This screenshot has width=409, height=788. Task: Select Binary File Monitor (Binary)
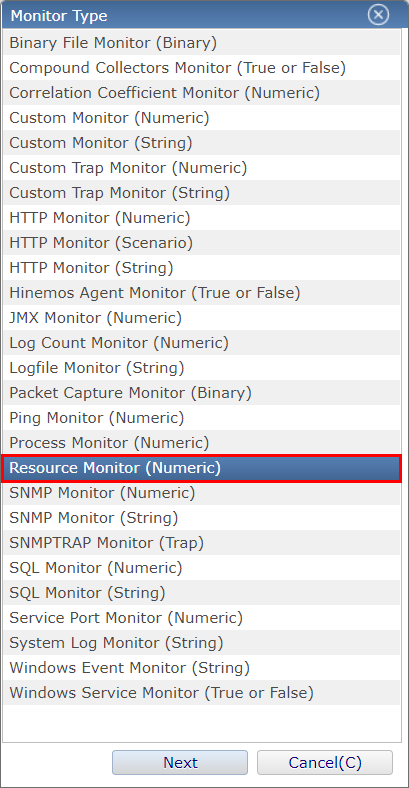201,43
